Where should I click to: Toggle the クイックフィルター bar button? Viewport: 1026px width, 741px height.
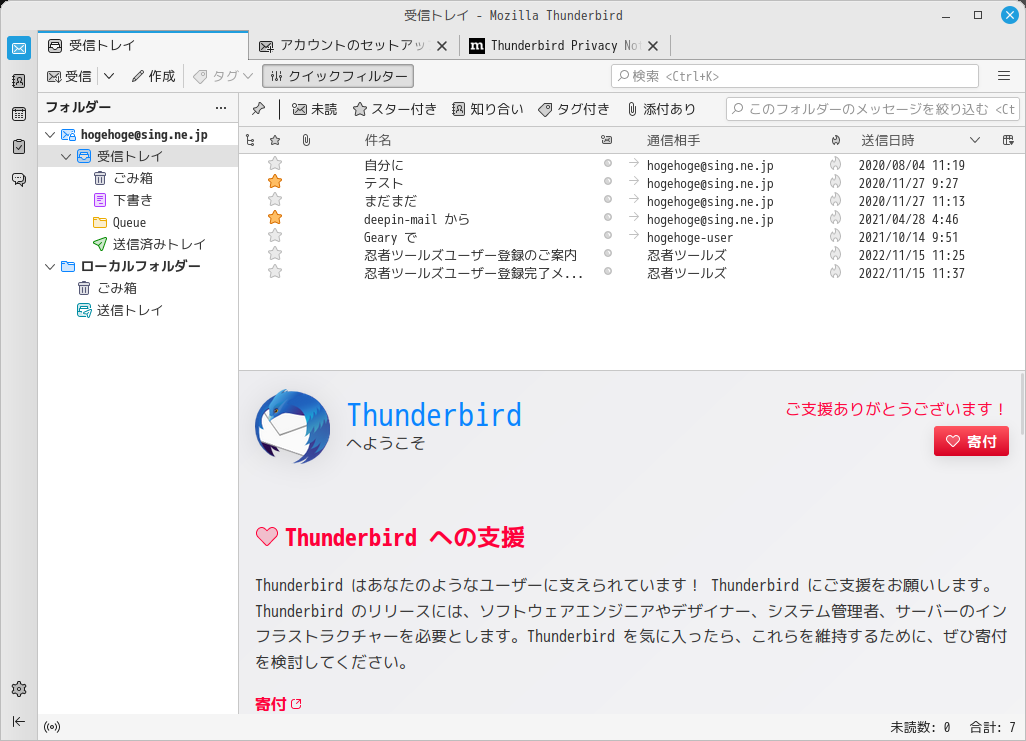coord(338,76)
